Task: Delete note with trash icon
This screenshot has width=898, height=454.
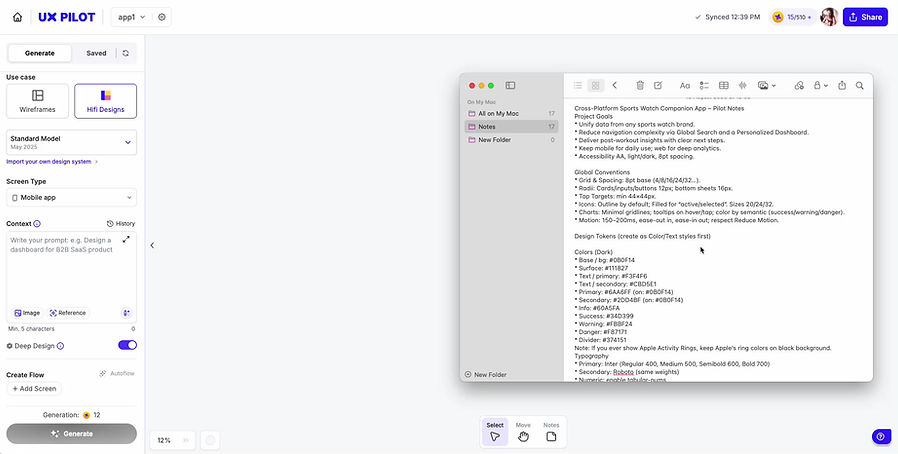Action: tap(640, 85)
